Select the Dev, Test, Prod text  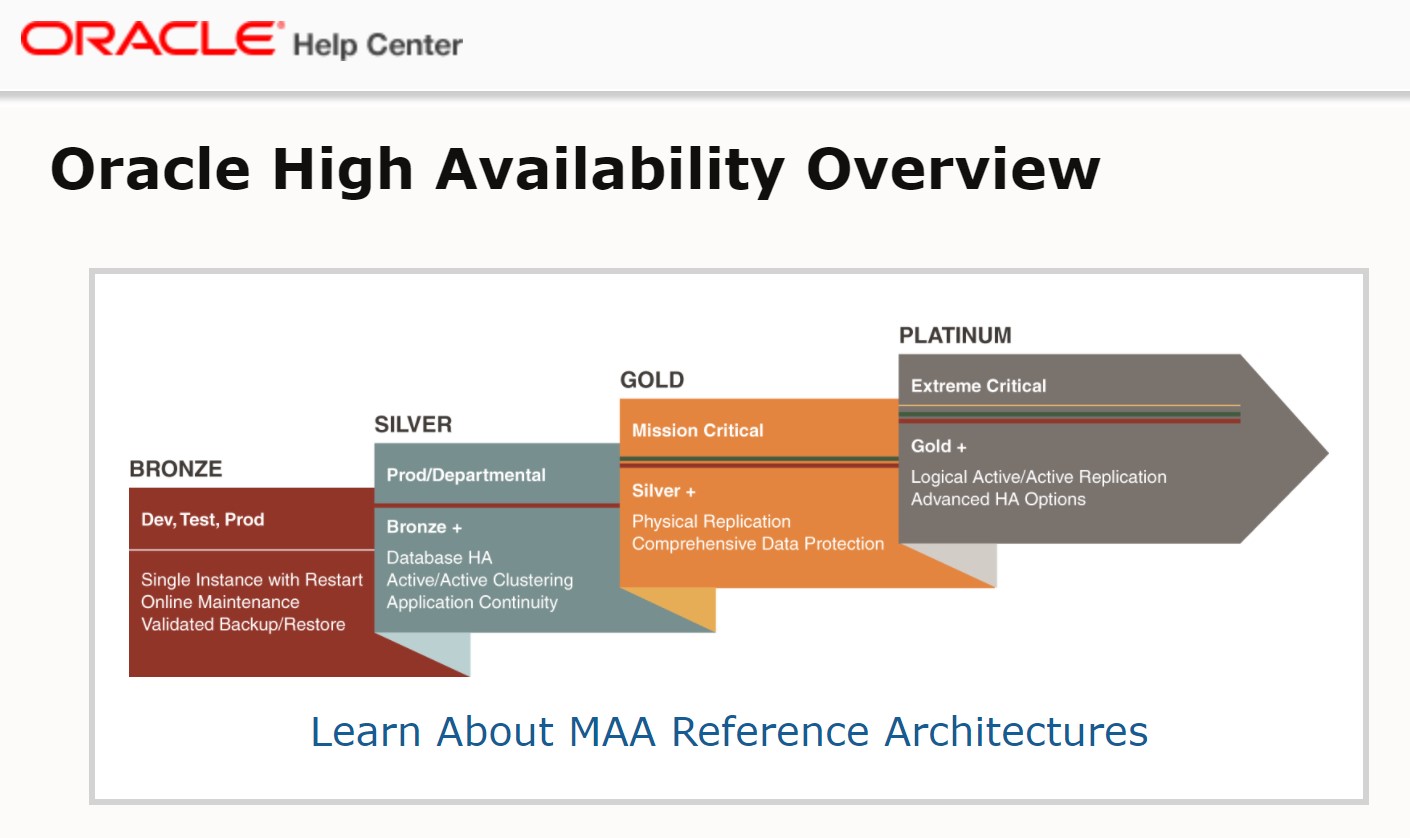202,519
